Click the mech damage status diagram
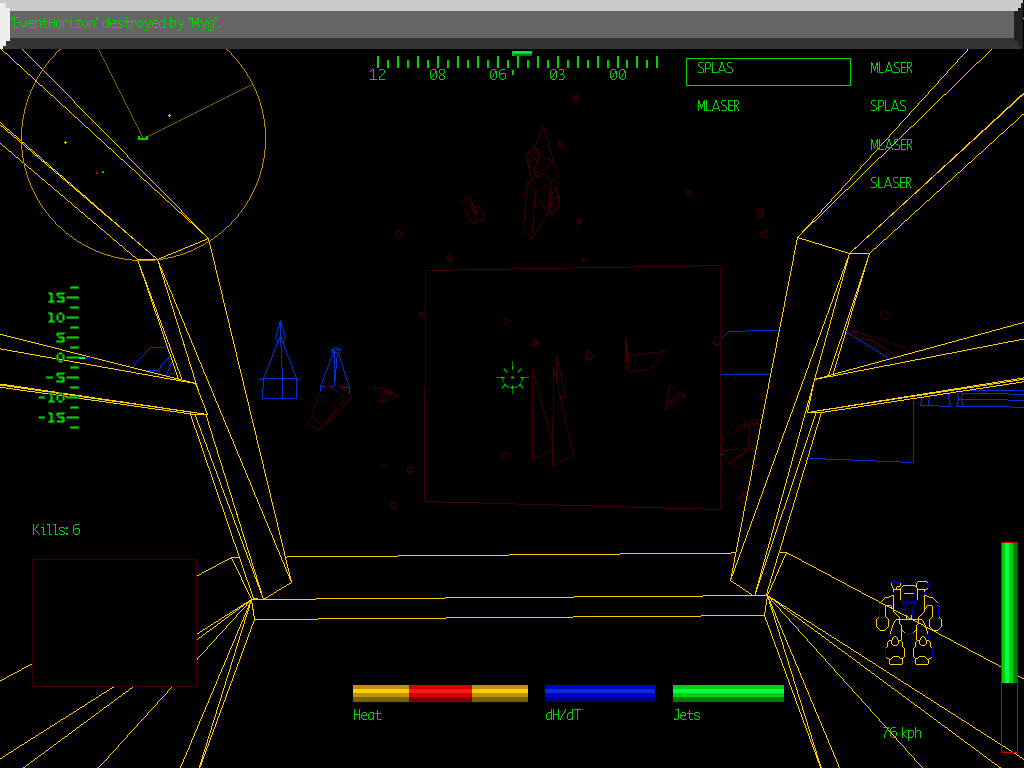This screenshot has width=1024, height=768. tap(909, 622)
